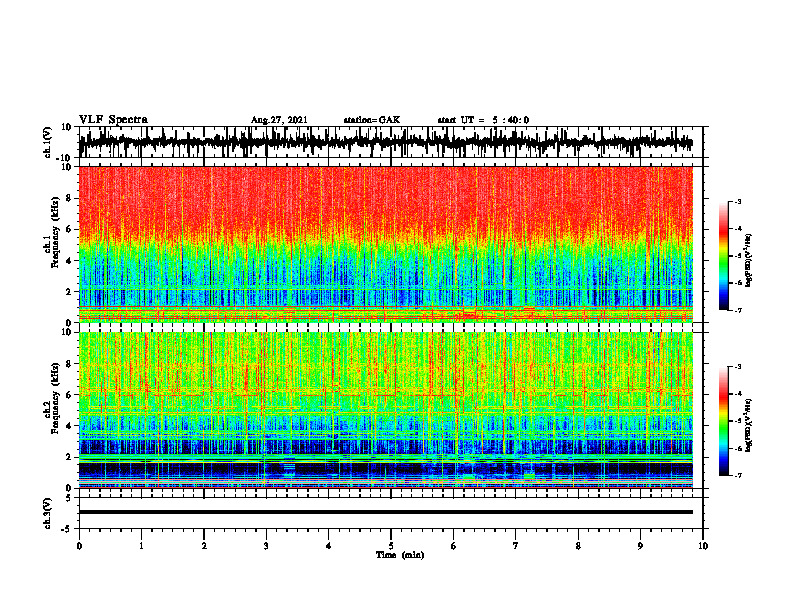The width and height of the screenshot is (792, 612).
Task: Click the time axis tick label "8"
Action: (x=578, y=546)
